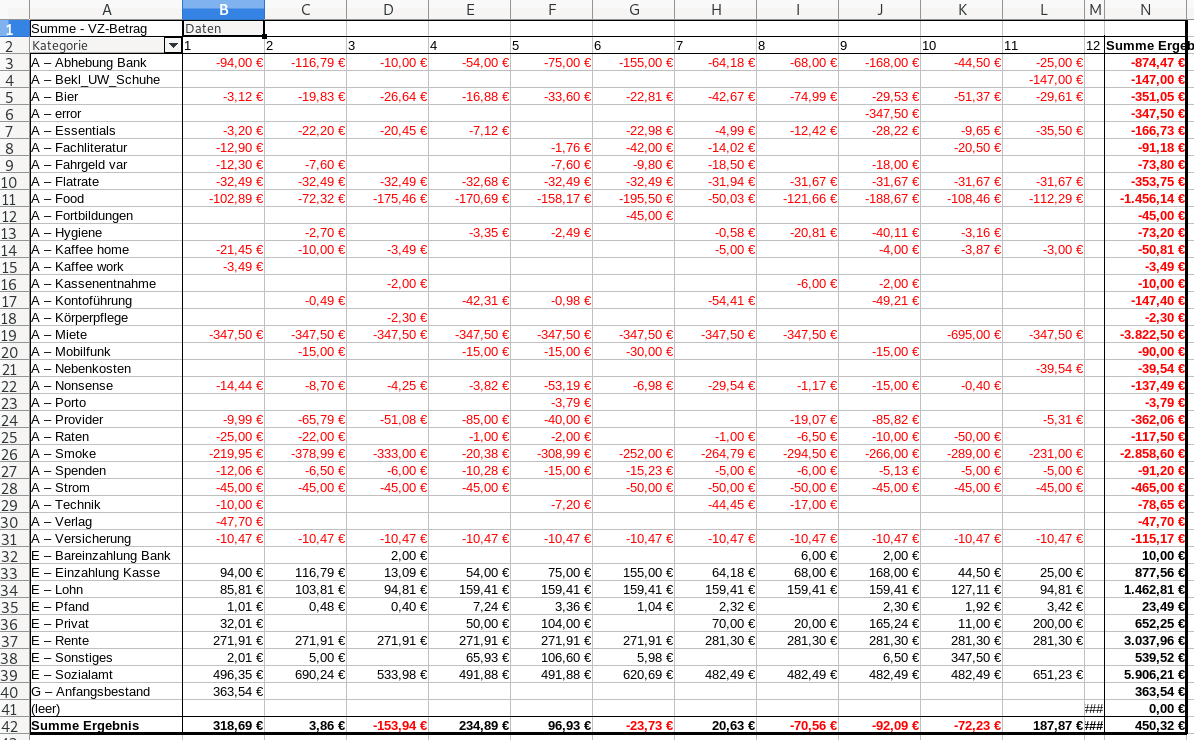Click the Daten pivot field button
Image resolution: width=1194 pixels, height=740 pixels.
tap(223, 29)
